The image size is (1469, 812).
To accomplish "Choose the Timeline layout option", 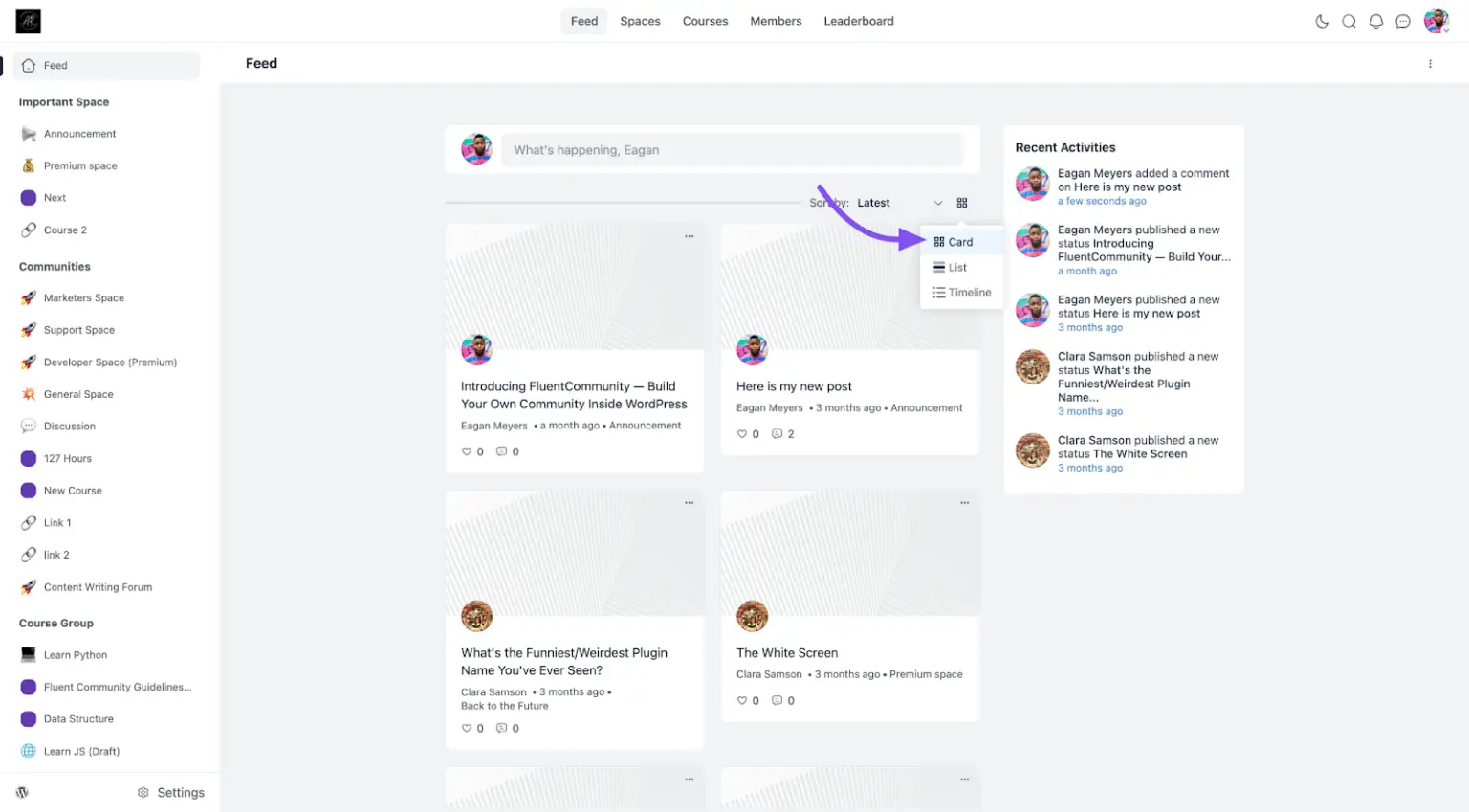I will pos(968,293).
